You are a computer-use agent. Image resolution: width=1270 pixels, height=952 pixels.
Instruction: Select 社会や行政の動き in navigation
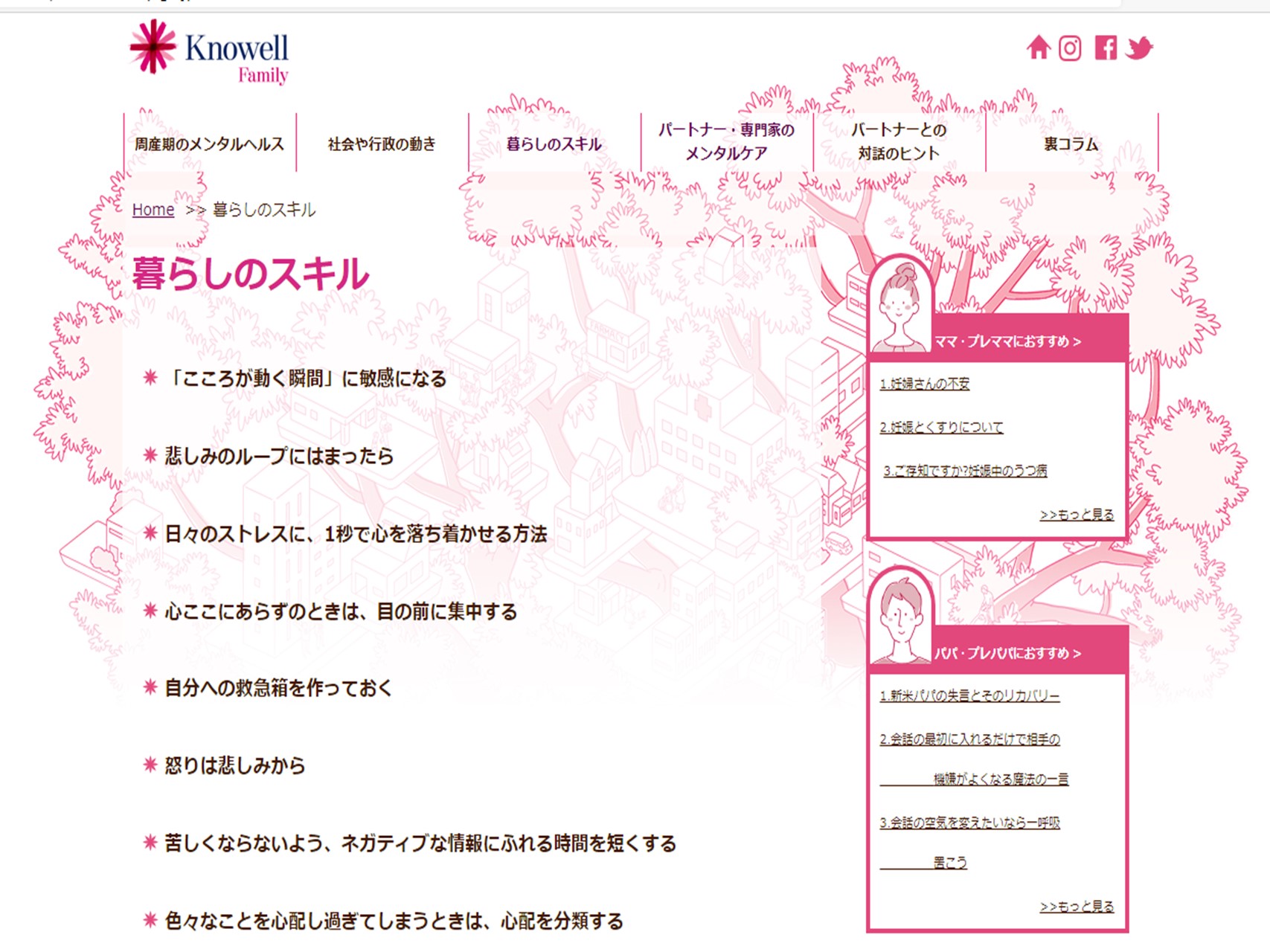(x=382, y=144)
